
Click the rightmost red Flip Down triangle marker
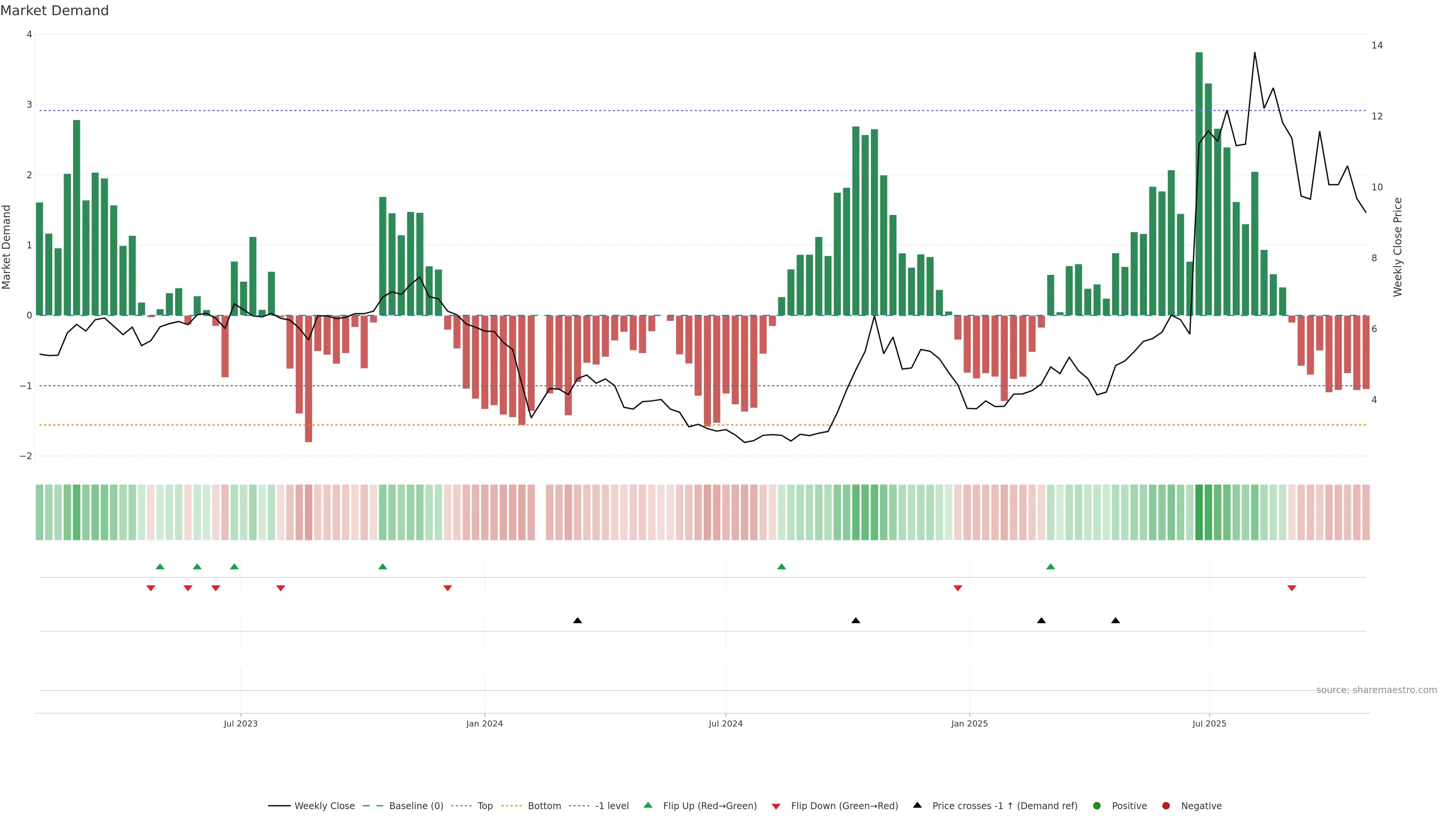1291,588
